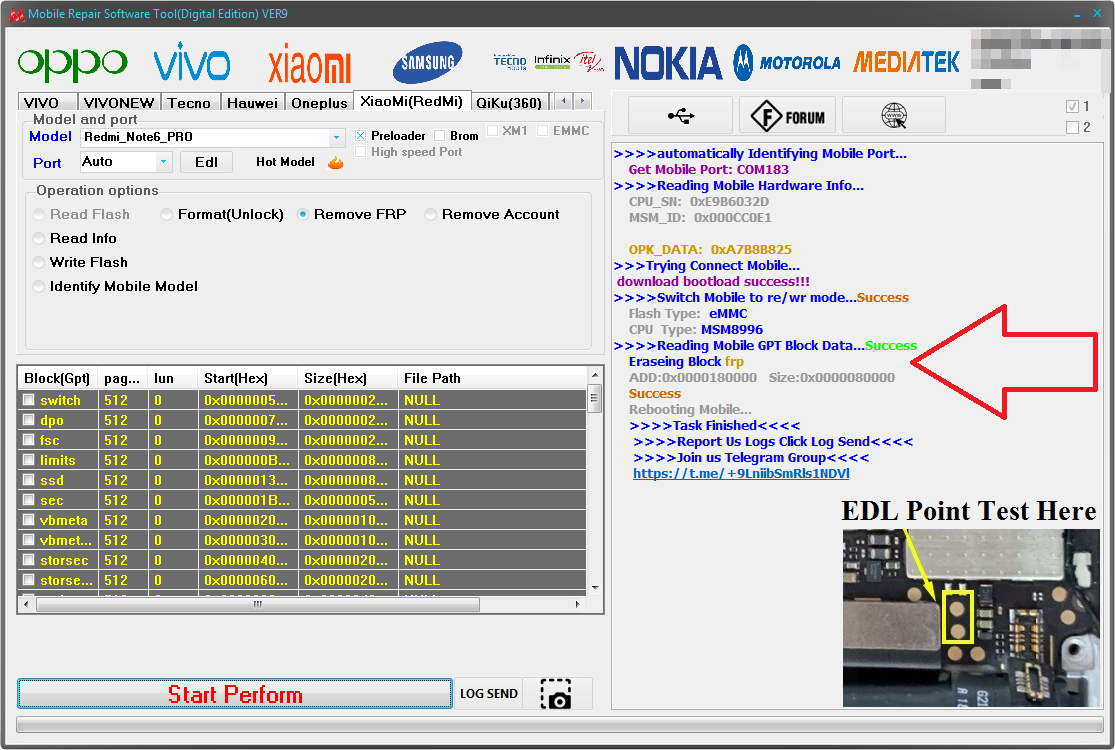Toggle checkbox 2 at top right
The image size is (1115, 750).
tap(1072, 128)
